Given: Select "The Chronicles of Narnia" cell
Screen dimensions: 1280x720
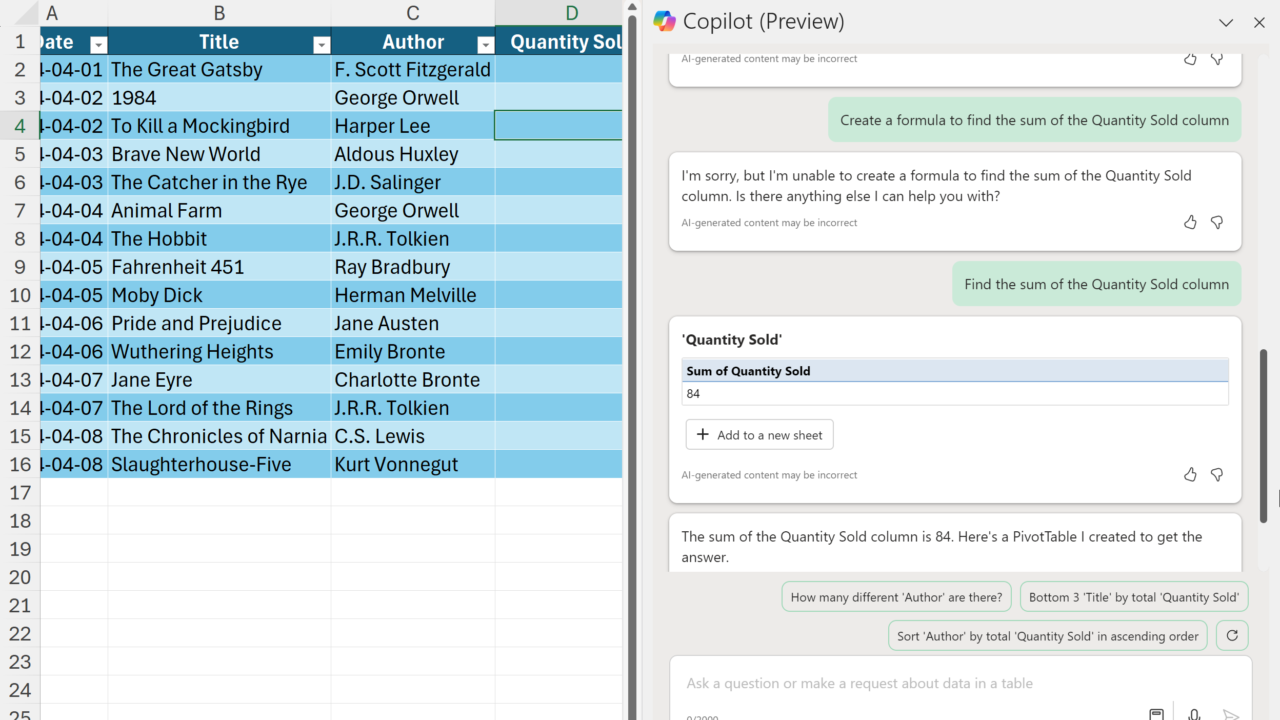Looking at the screenshot, I should 220,436.
